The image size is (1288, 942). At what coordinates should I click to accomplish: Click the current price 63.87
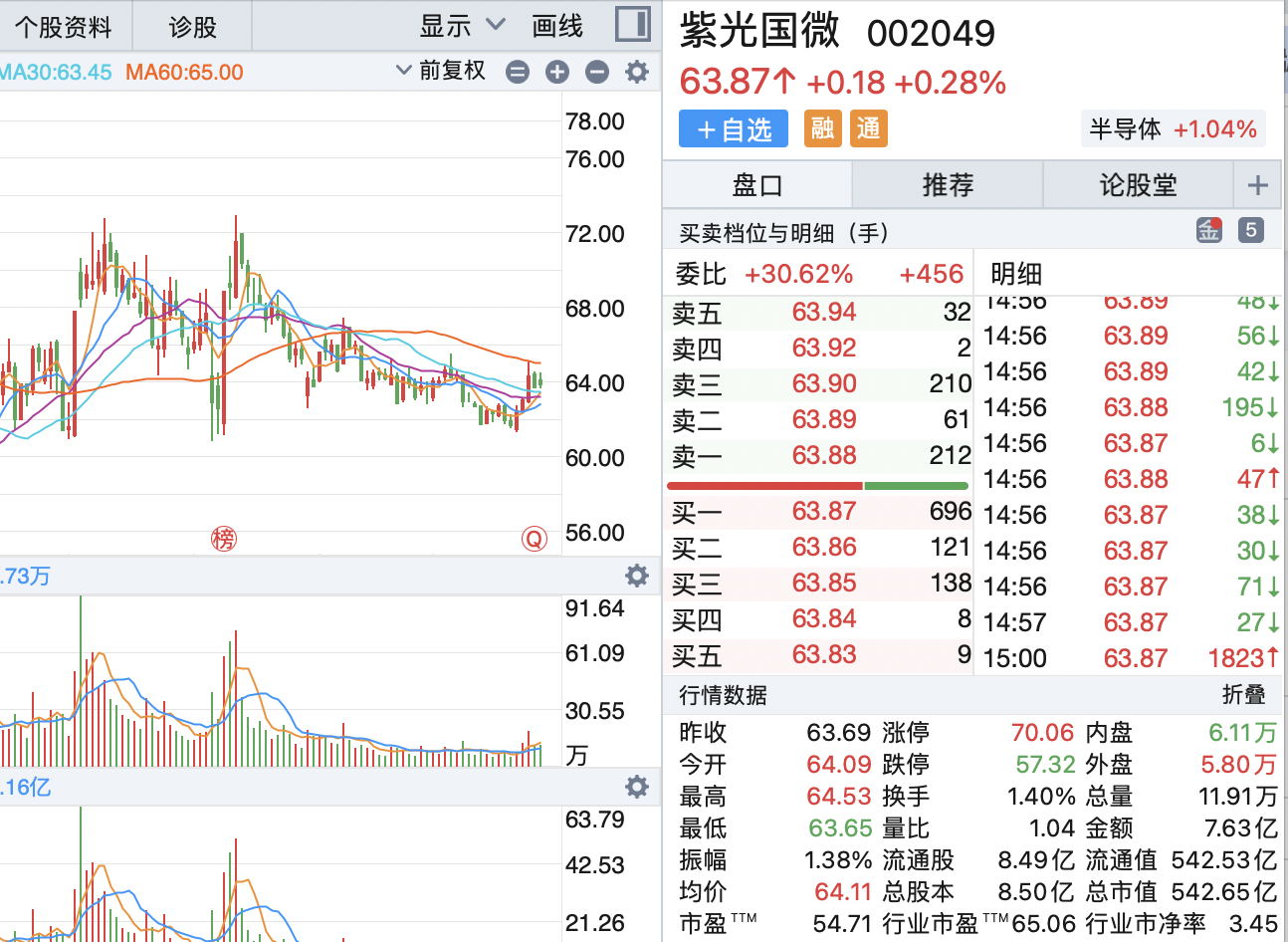click(737, 82)
